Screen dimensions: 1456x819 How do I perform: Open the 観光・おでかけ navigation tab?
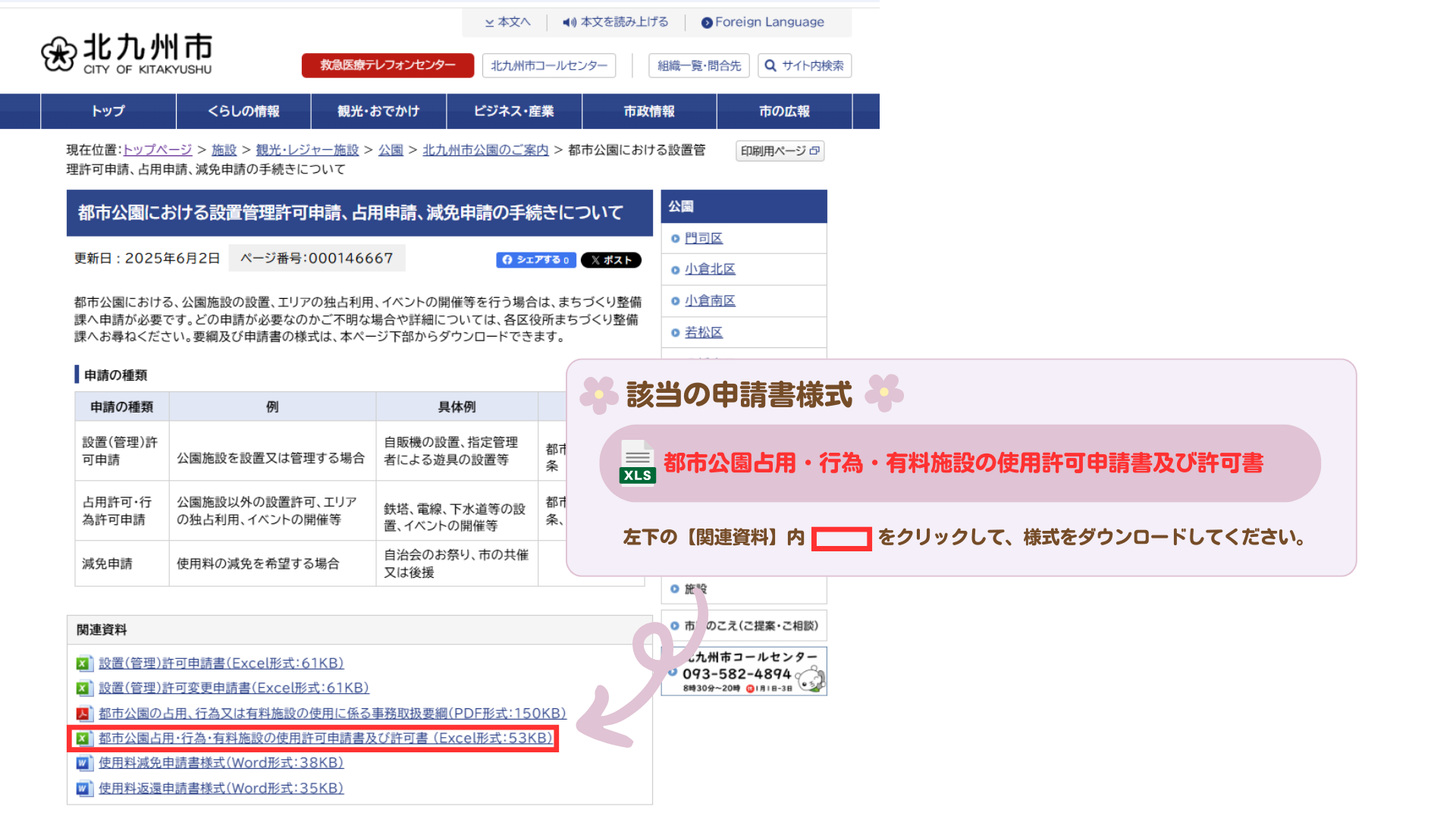coord(378,111)
